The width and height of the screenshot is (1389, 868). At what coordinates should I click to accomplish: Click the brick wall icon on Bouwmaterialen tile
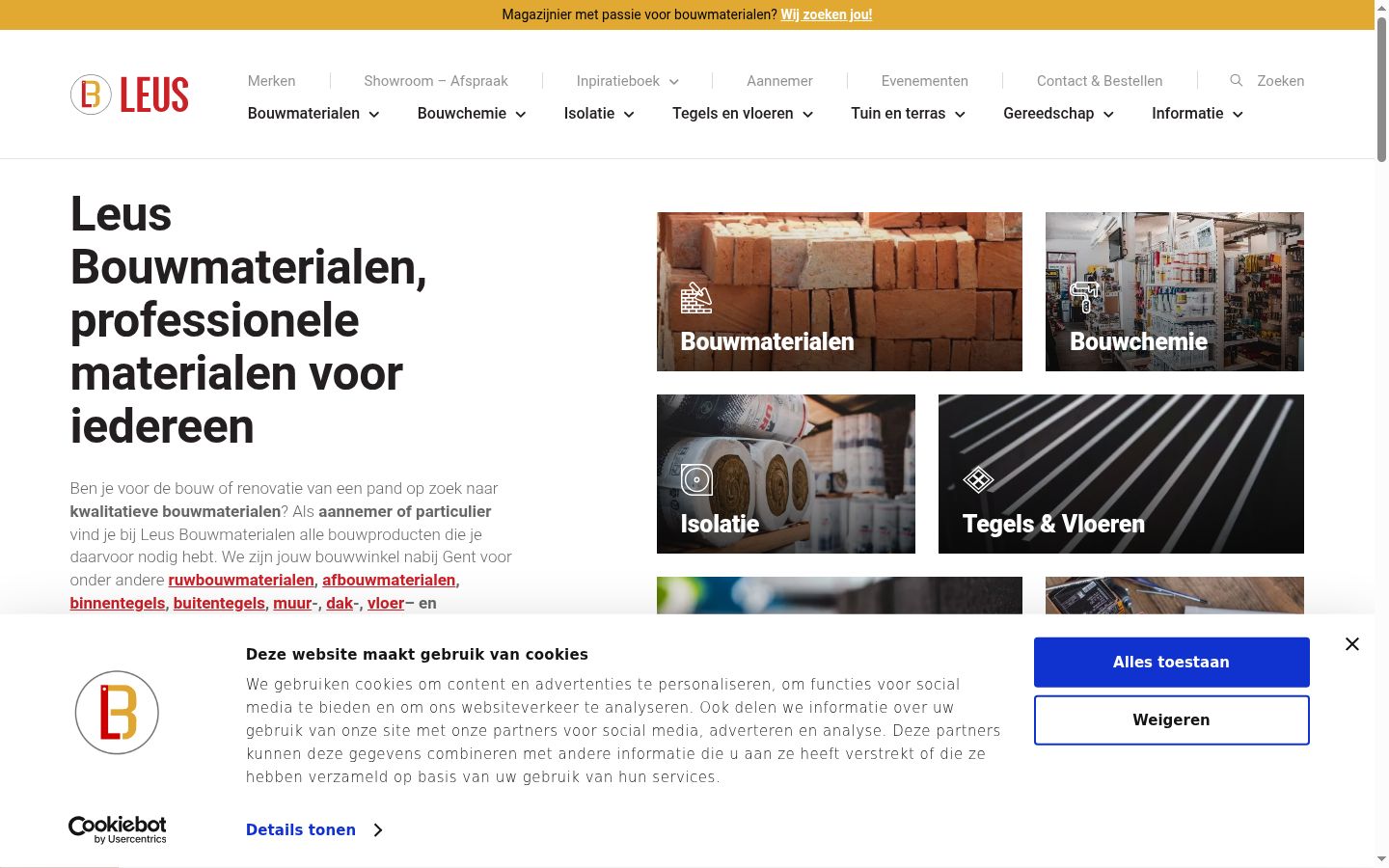pyautogui.click(x=696, y=298)
